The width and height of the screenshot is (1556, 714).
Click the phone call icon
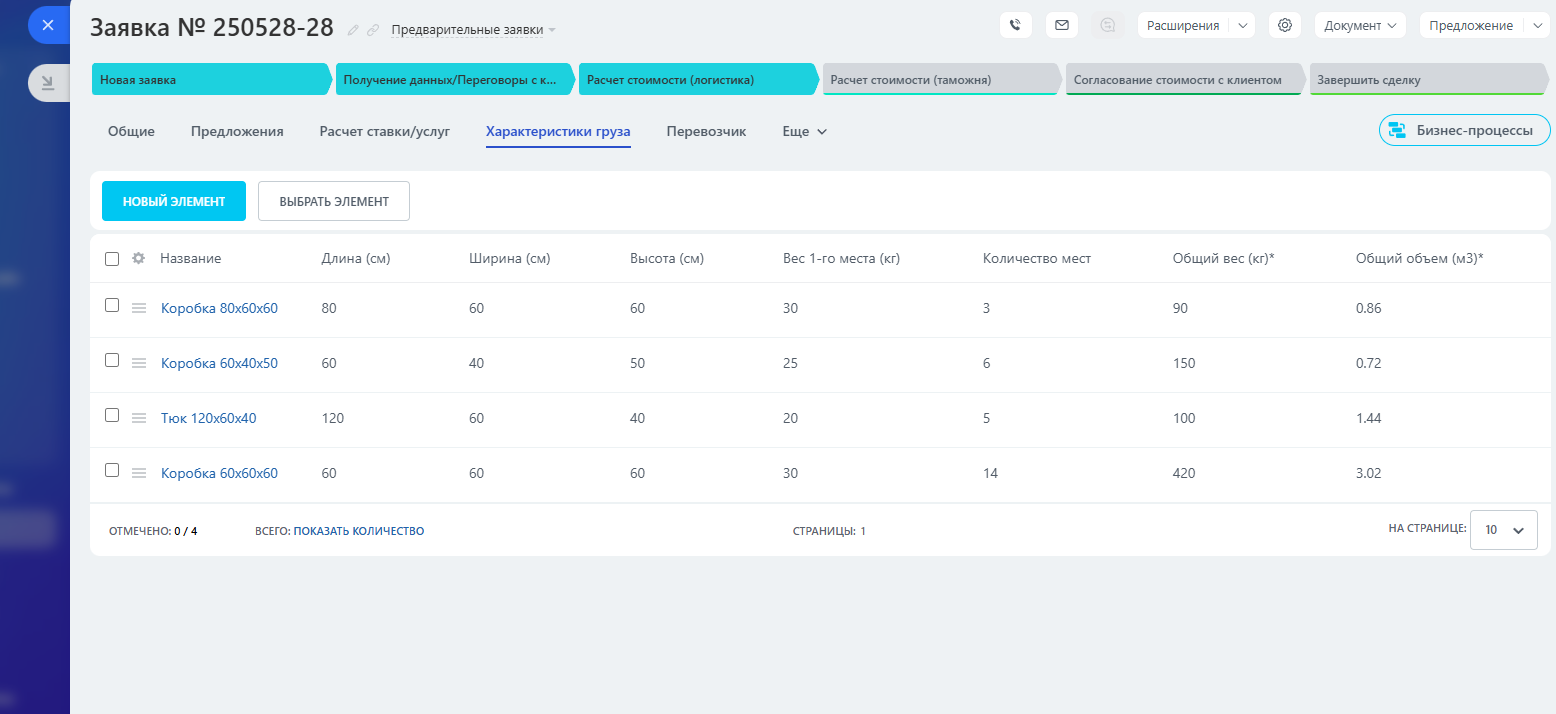tap(1015, 26)
